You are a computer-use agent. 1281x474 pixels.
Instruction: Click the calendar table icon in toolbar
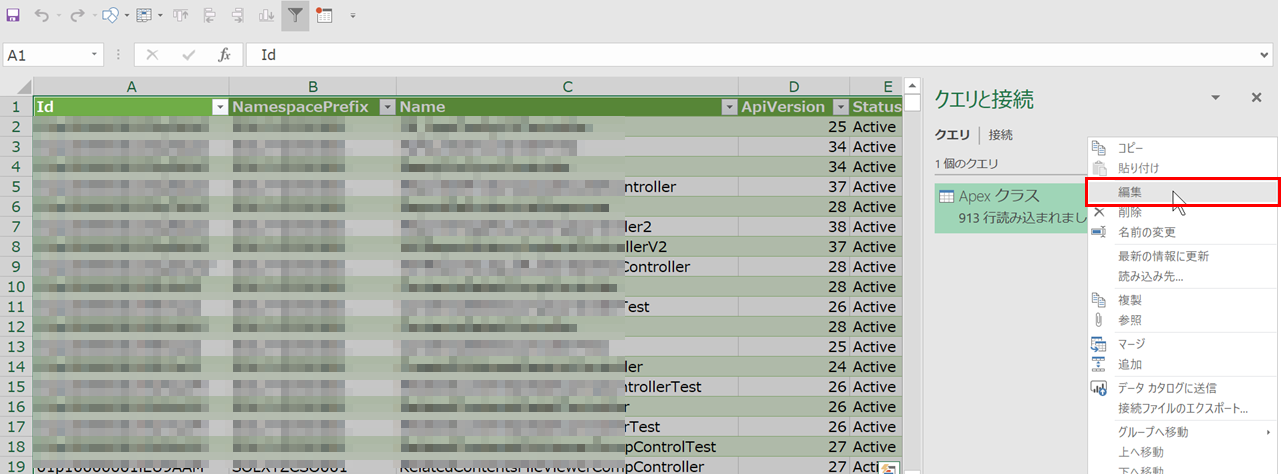[x=325, y=16]
